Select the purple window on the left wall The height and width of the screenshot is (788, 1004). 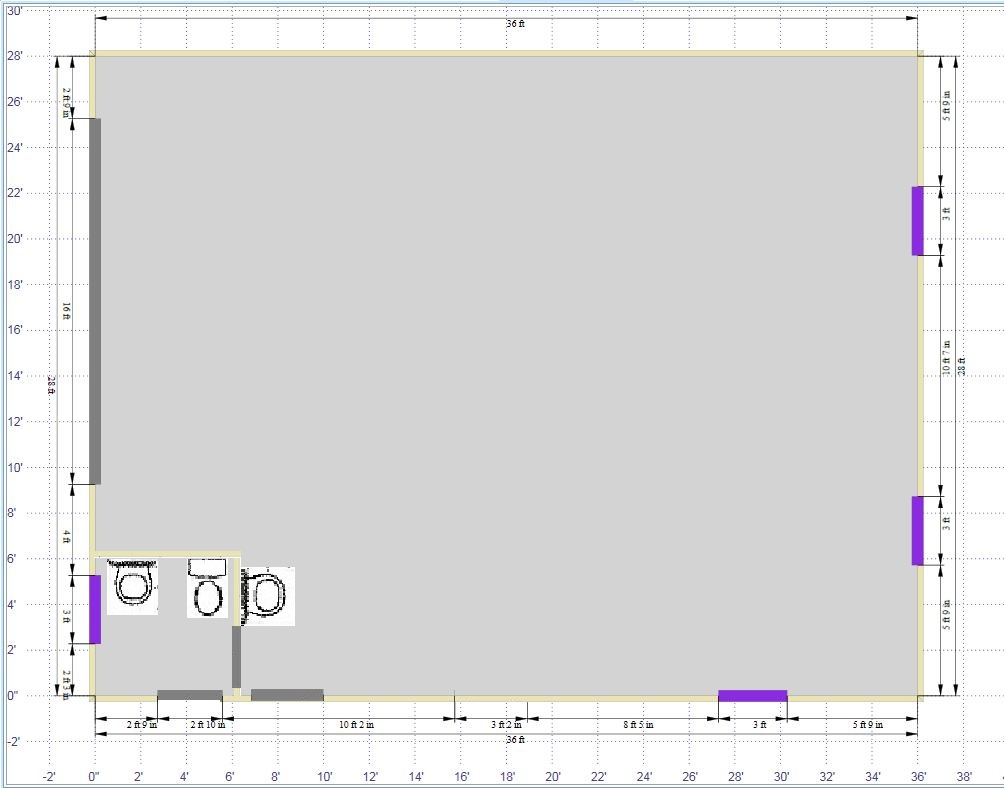(95, 609)
